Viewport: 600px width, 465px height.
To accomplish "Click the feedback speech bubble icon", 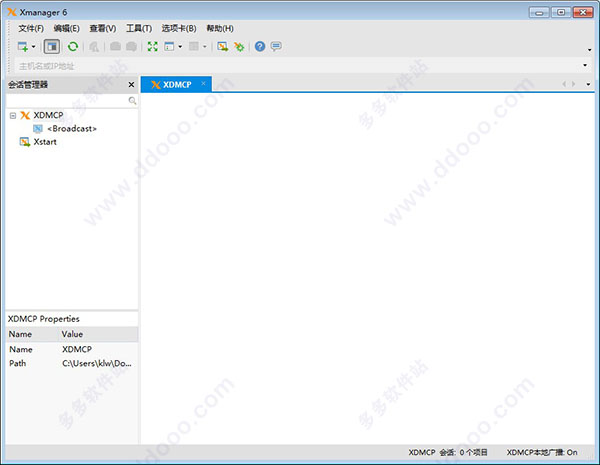I will (x=276, y=47).
